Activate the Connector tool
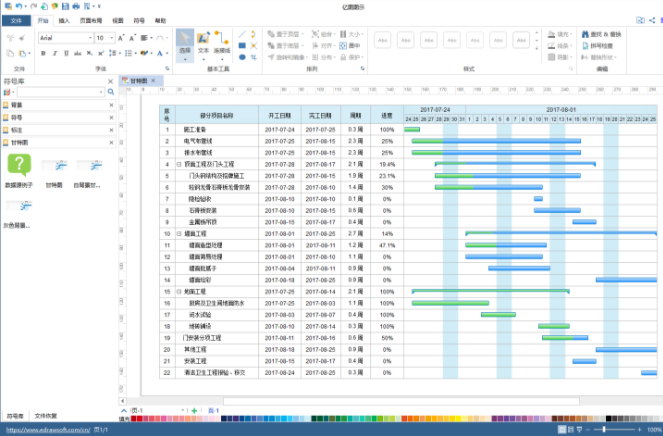Screen dimensions: 663x436 pyautogui.click(x=222, y=43)
